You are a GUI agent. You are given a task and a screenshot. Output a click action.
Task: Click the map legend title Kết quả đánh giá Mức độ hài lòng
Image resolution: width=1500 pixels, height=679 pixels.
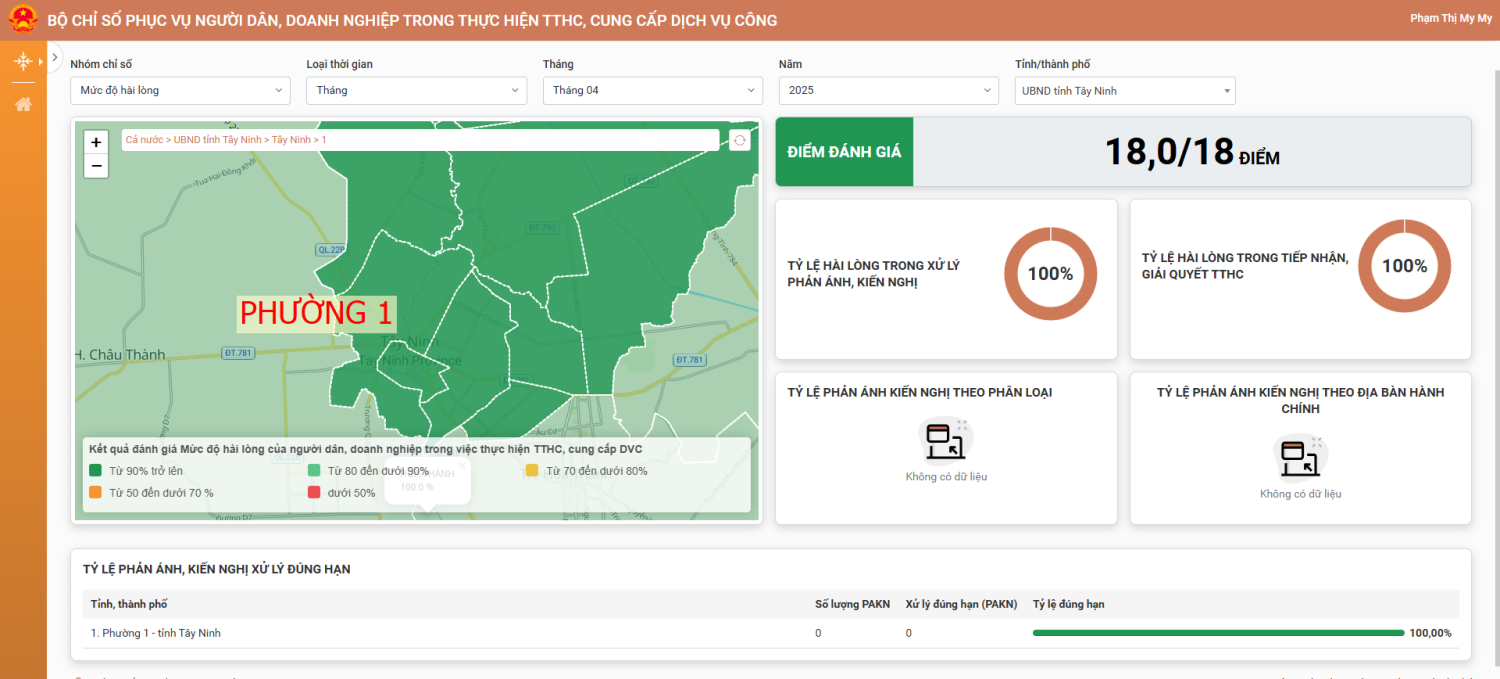click(365, 449)
